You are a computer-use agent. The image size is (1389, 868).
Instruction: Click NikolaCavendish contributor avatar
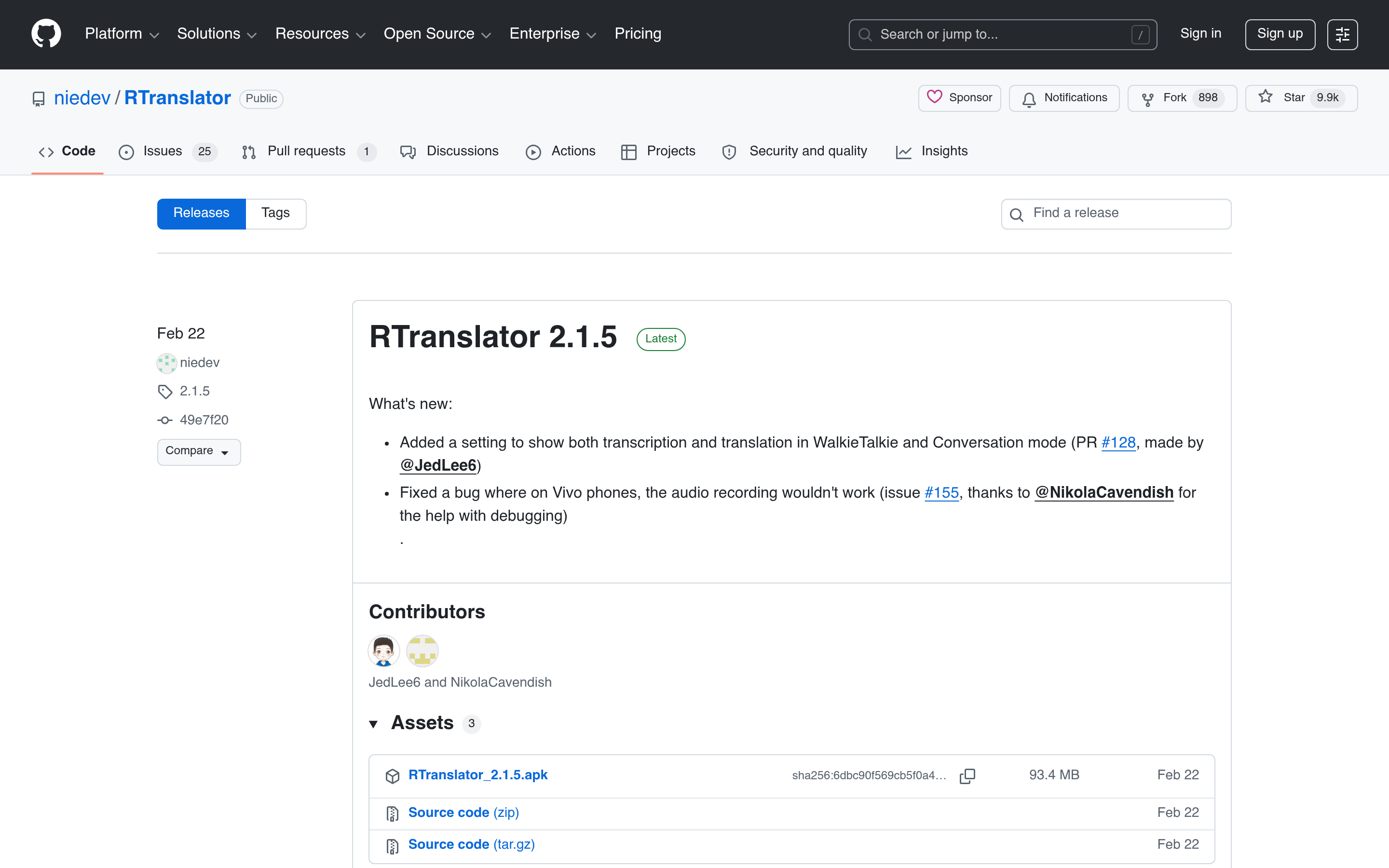click(x=422, y=651)
